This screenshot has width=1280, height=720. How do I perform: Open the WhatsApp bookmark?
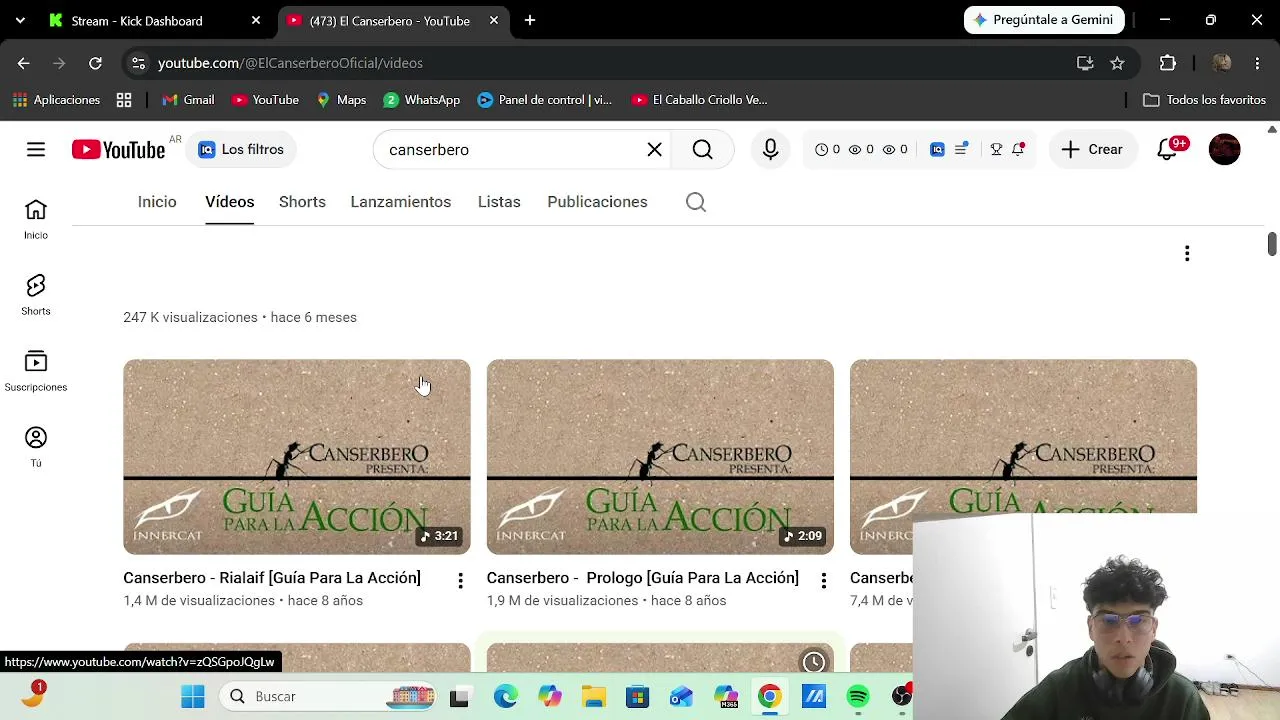(x=421, y=100)
